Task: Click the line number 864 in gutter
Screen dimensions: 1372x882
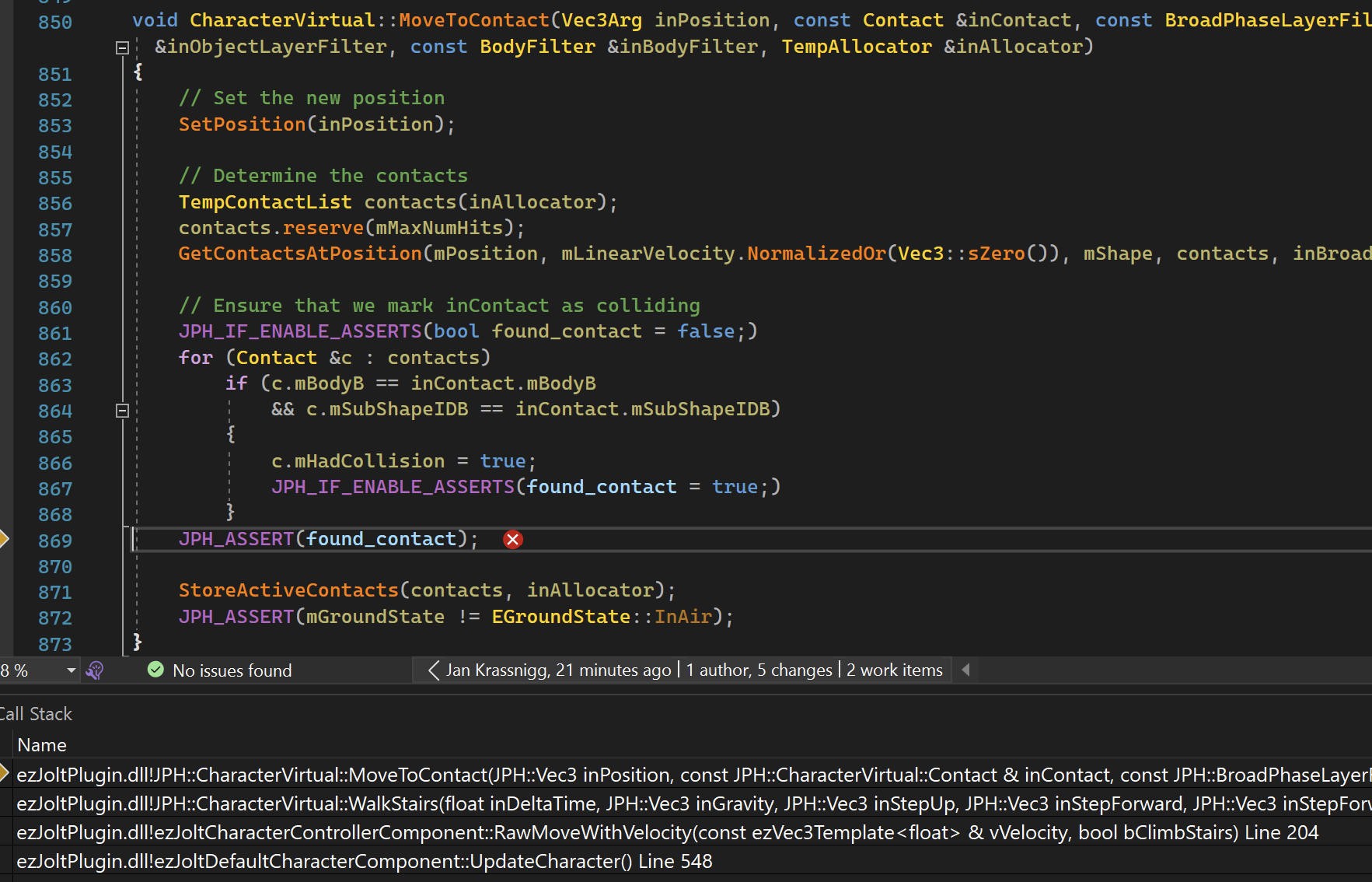Action: [x=55, y=411]
